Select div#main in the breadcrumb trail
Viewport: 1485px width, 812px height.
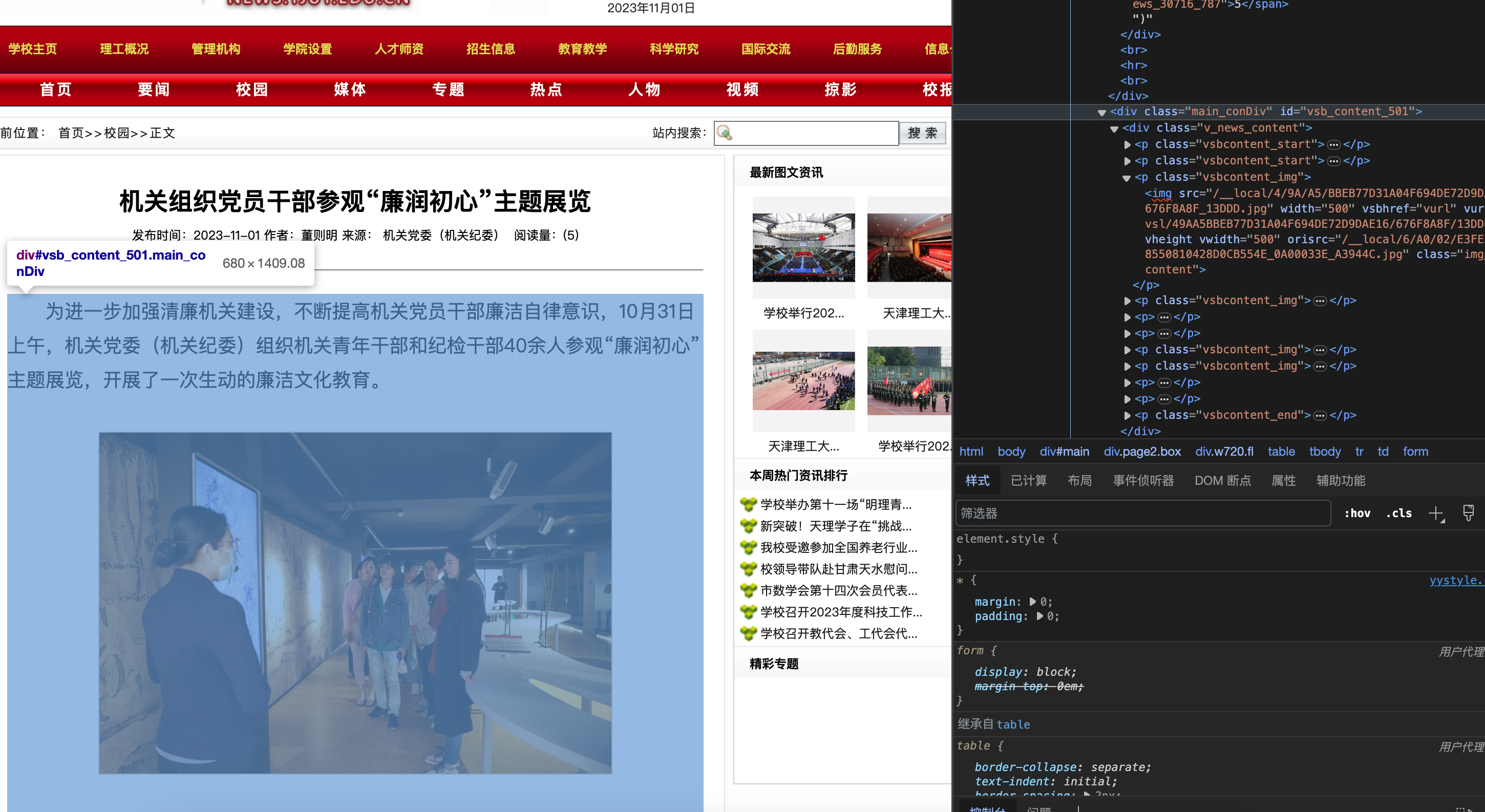pos(1064,451)
